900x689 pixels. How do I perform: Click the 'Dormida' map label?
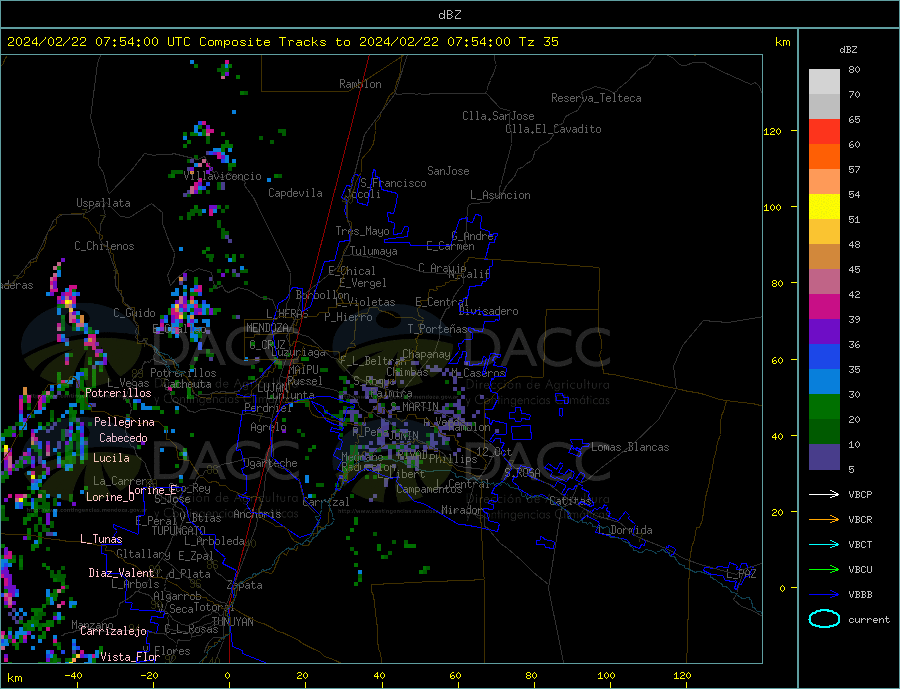[631, 530]
